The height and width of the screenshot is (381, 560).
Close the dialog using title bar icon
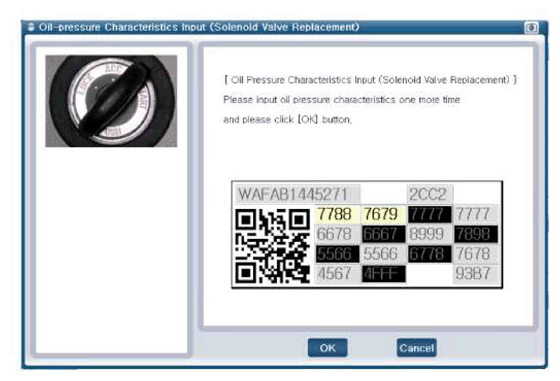(531, 27)
